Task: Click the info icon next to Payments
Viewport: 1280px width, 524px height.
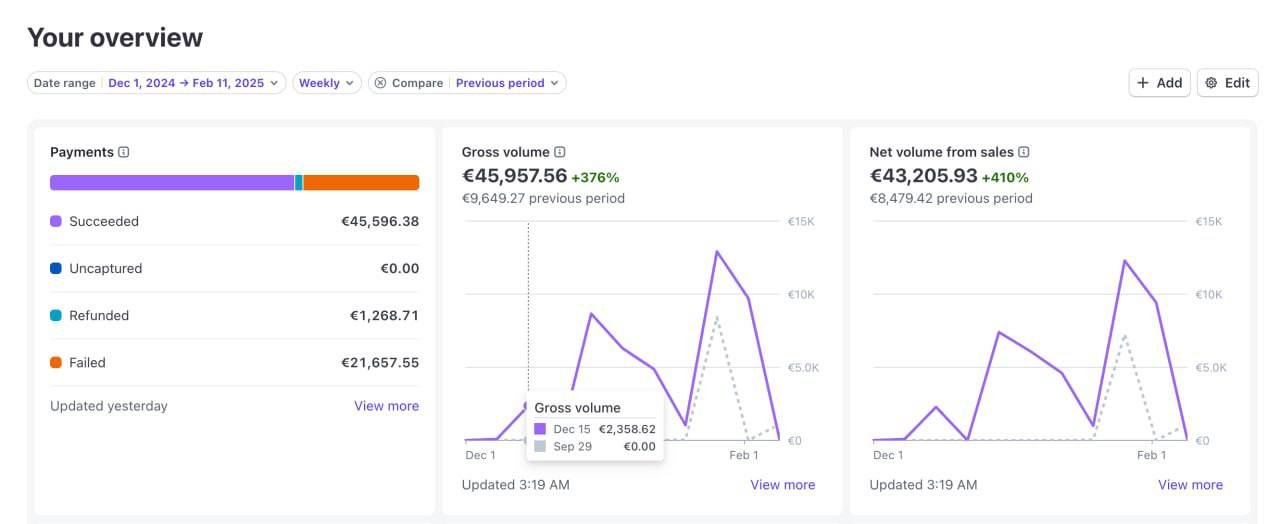Action: [124, 152]
